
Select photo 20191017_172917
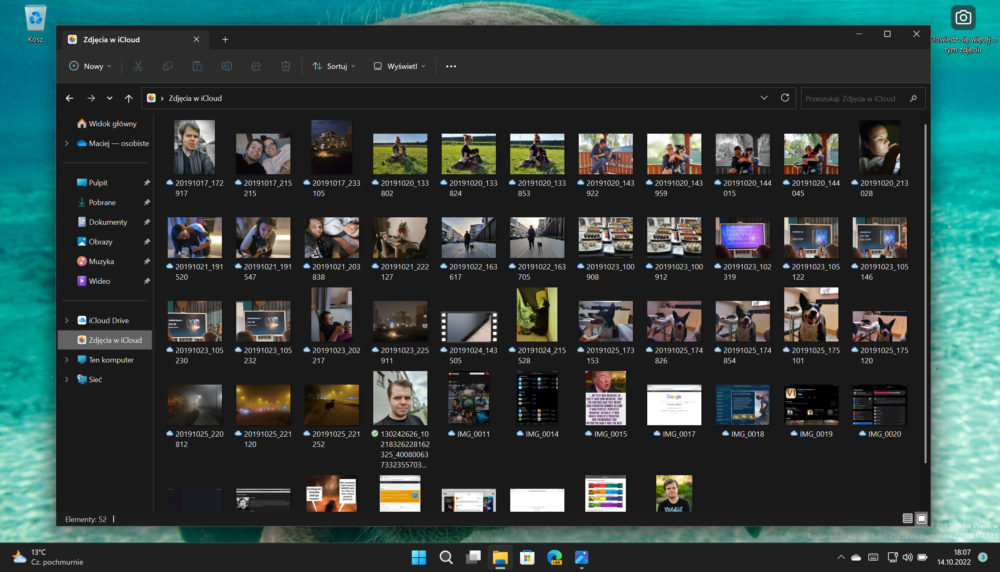tap(195, 158)
